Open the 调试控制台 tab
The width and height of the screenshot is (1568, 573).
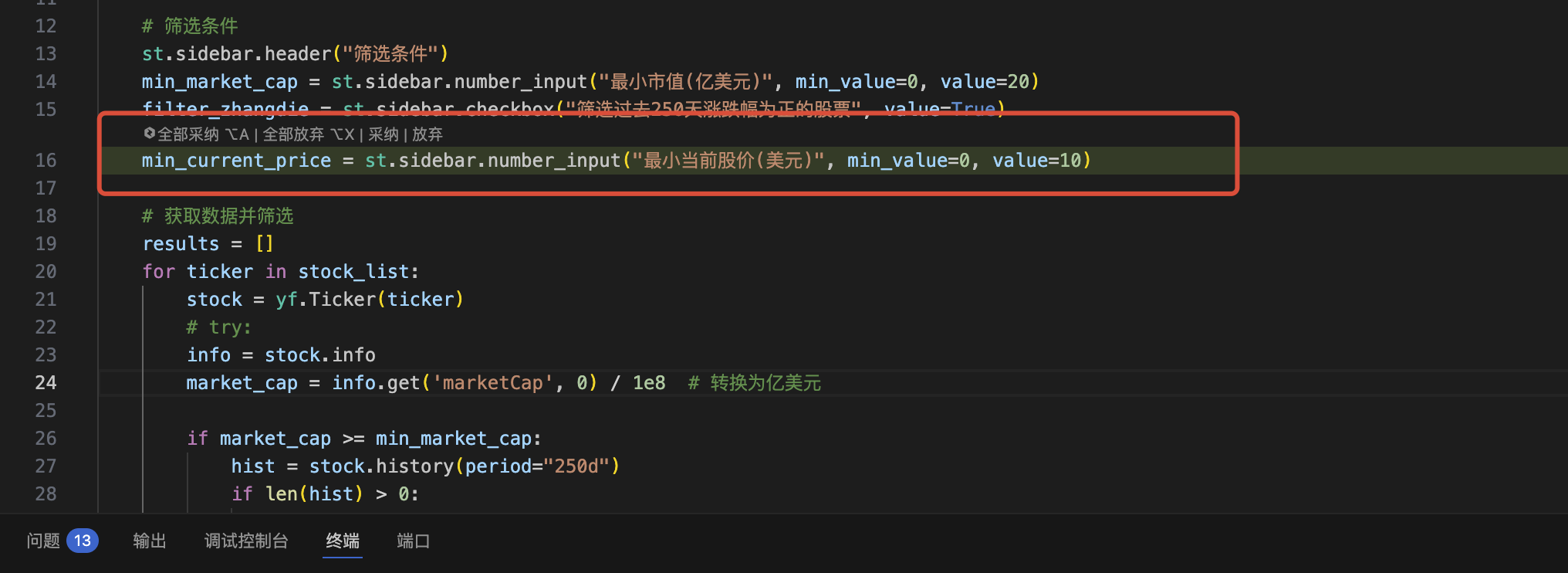click(x=246, y=541)
